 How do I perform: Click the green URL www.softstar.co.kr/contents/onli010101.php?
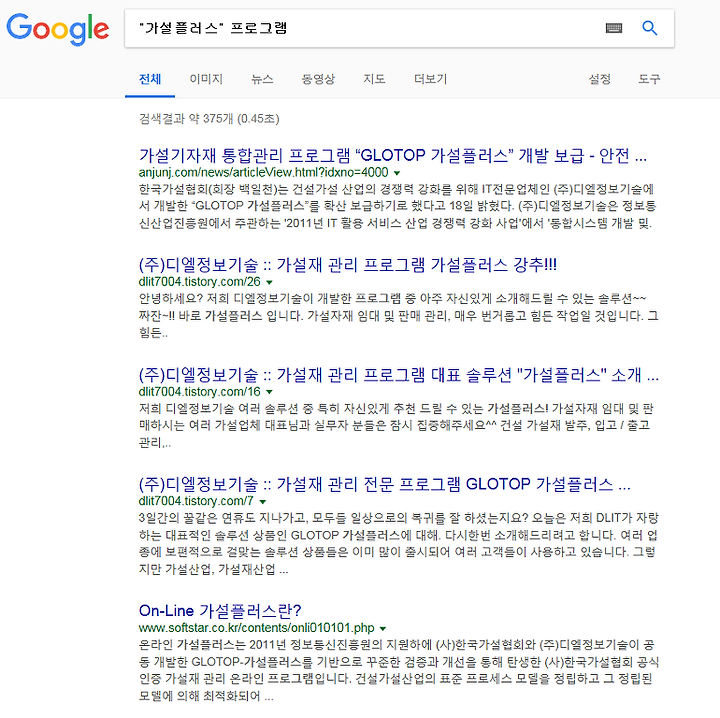256,628
